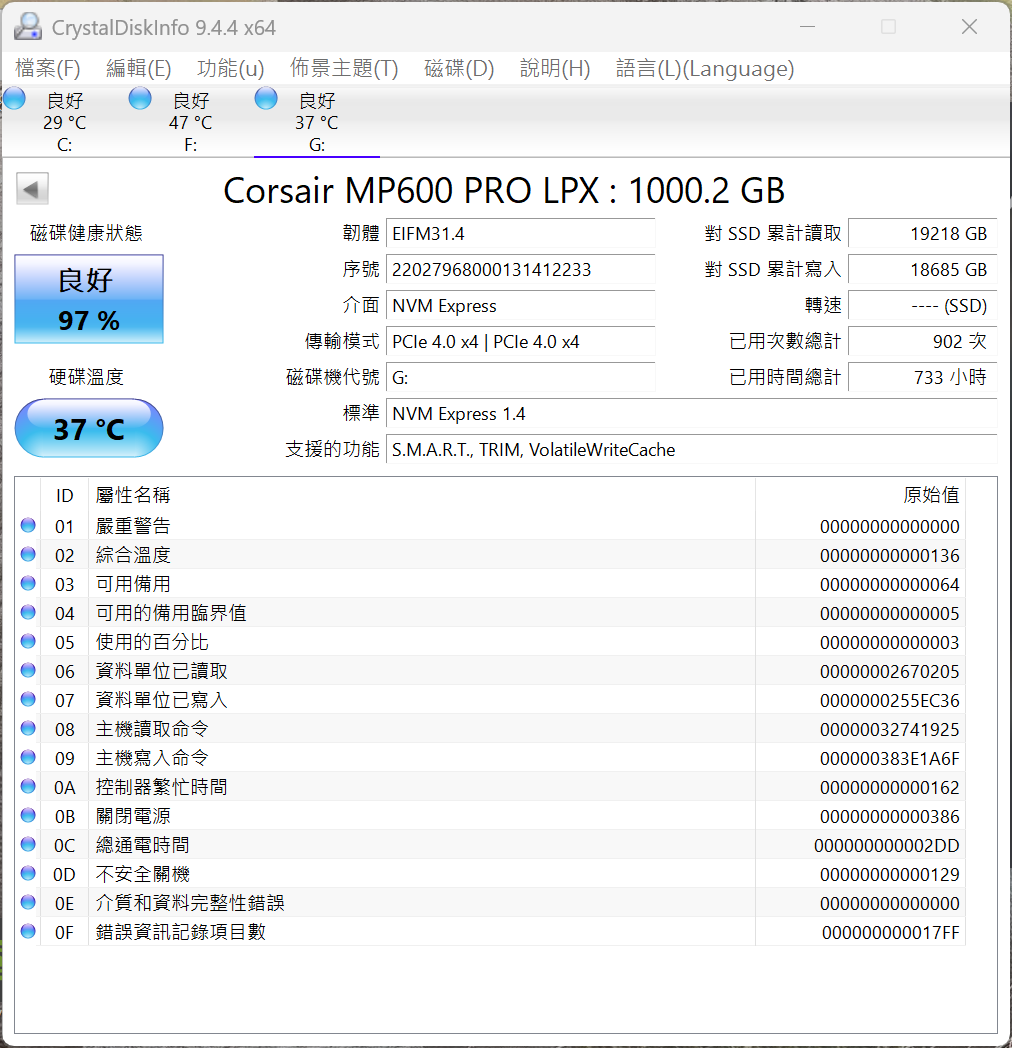
Task: Click the back arrow navigation button
Action: 31,188
